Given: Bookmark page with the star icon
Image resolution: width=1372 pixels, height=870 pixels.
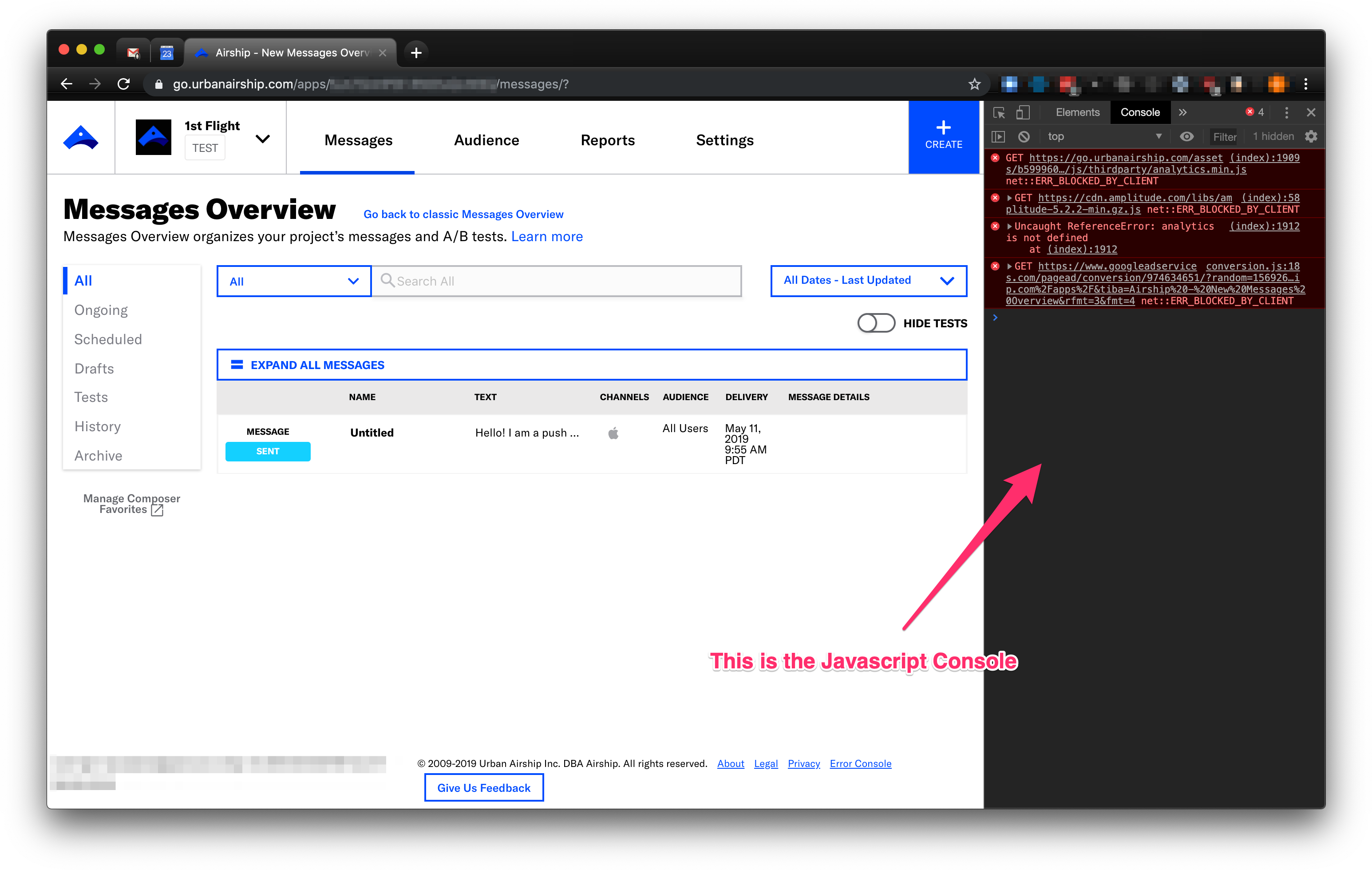Looking at the screenshot, I should (975, 84).
